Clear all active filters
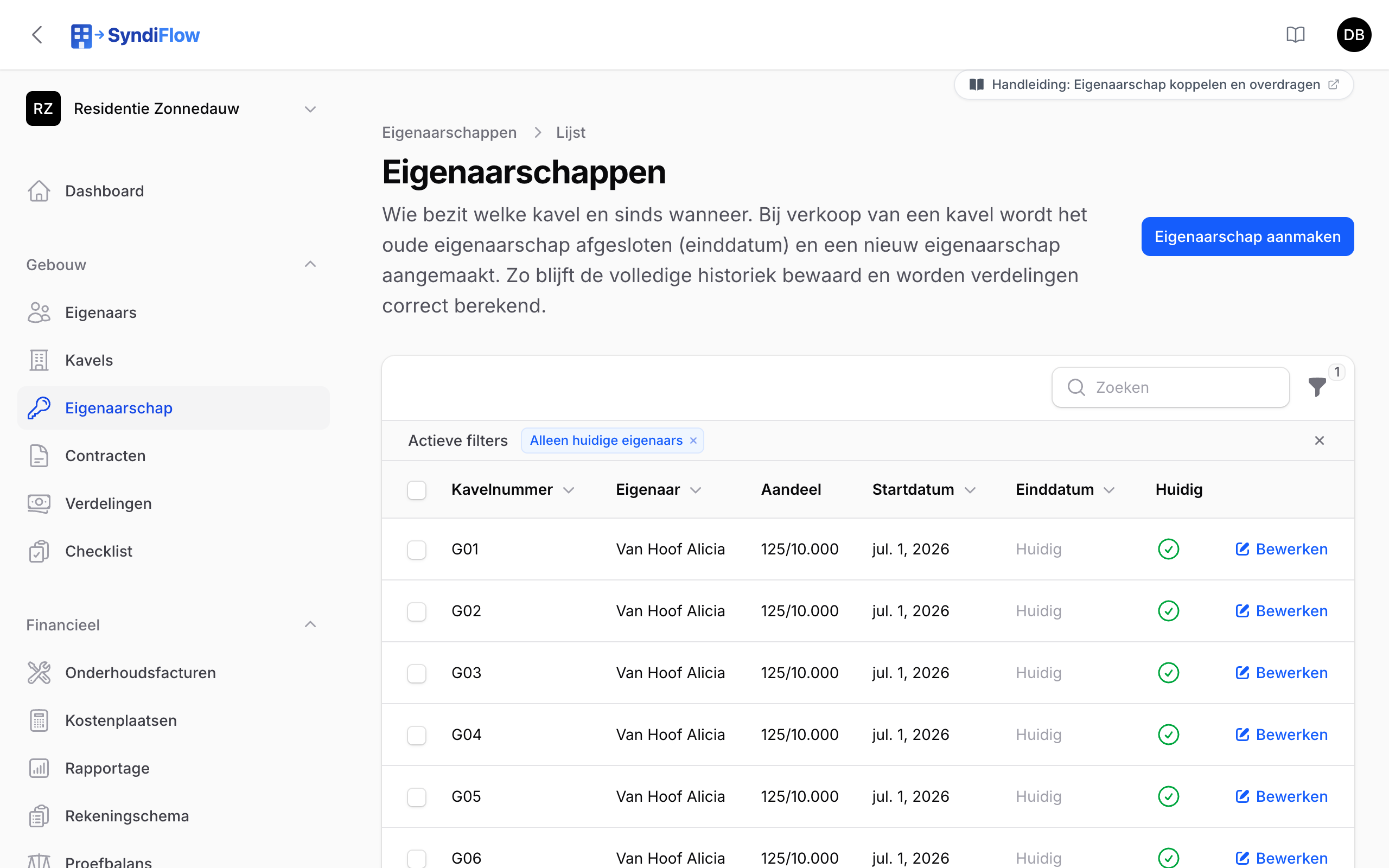The image size is (1389, 868). [1320, 441]
